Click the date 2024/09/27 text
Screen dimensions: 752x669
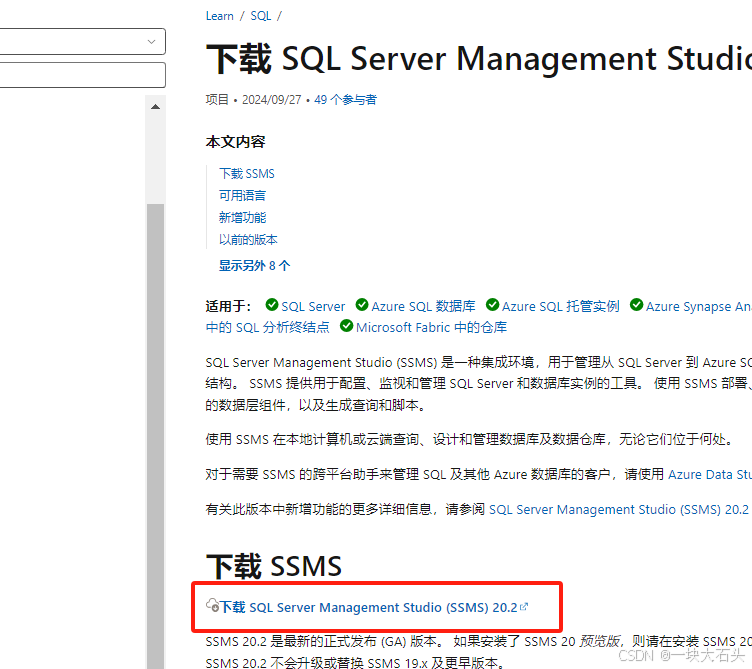click(271, 100)
